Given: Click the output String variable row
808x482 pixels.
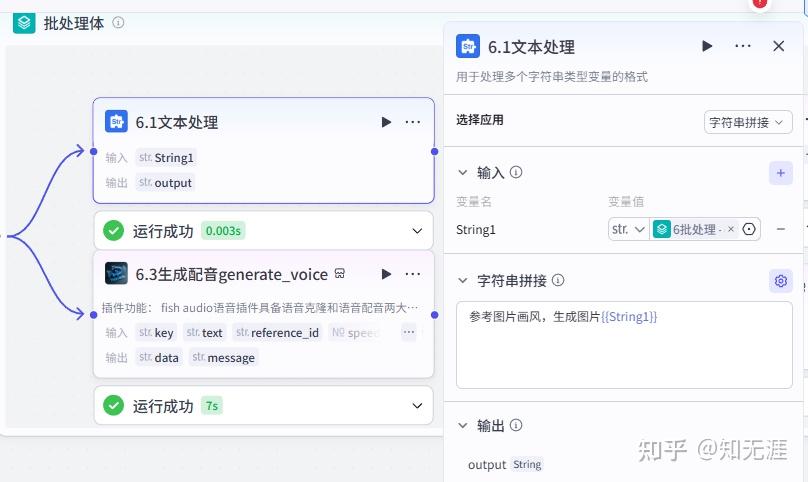Looking at the screenshot, I should (504, 464).
